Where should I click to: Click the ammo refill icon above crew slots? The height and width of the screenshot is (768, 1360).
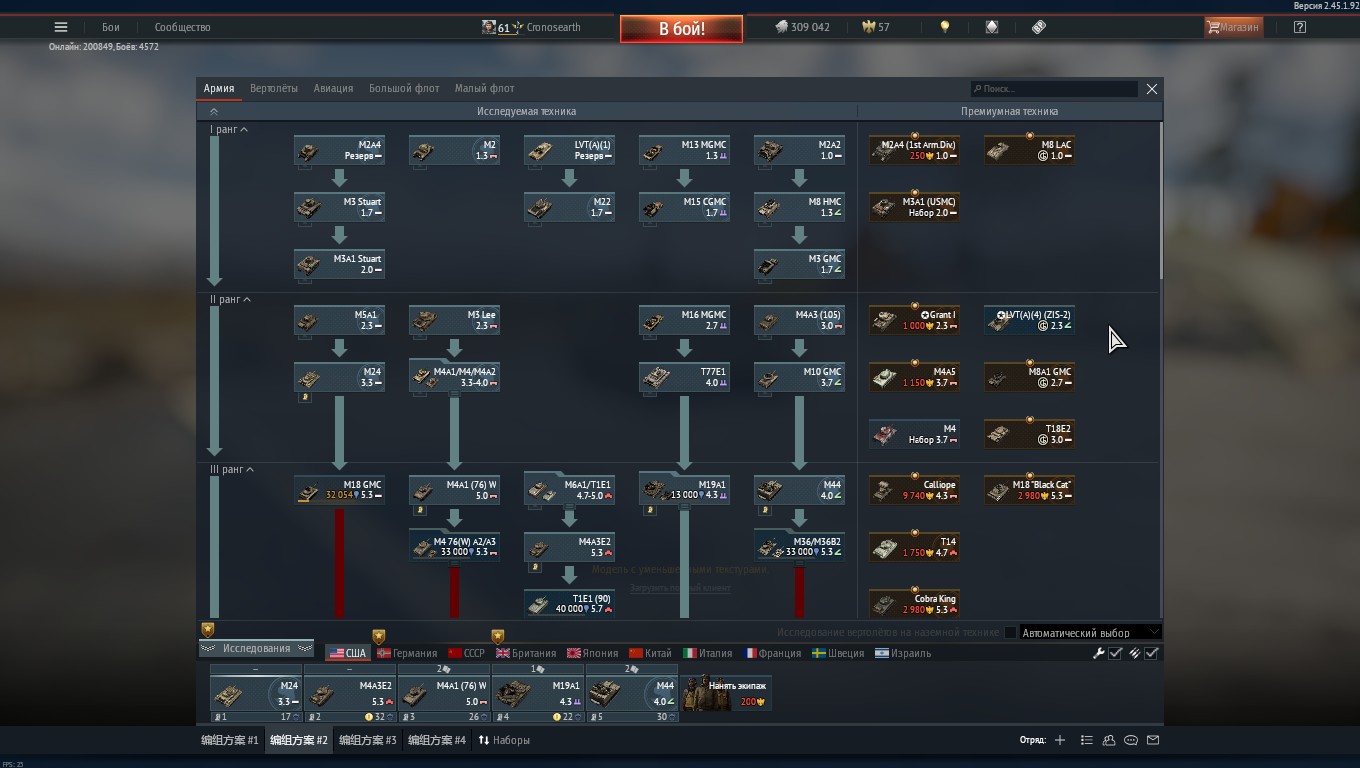[1134, 653]
